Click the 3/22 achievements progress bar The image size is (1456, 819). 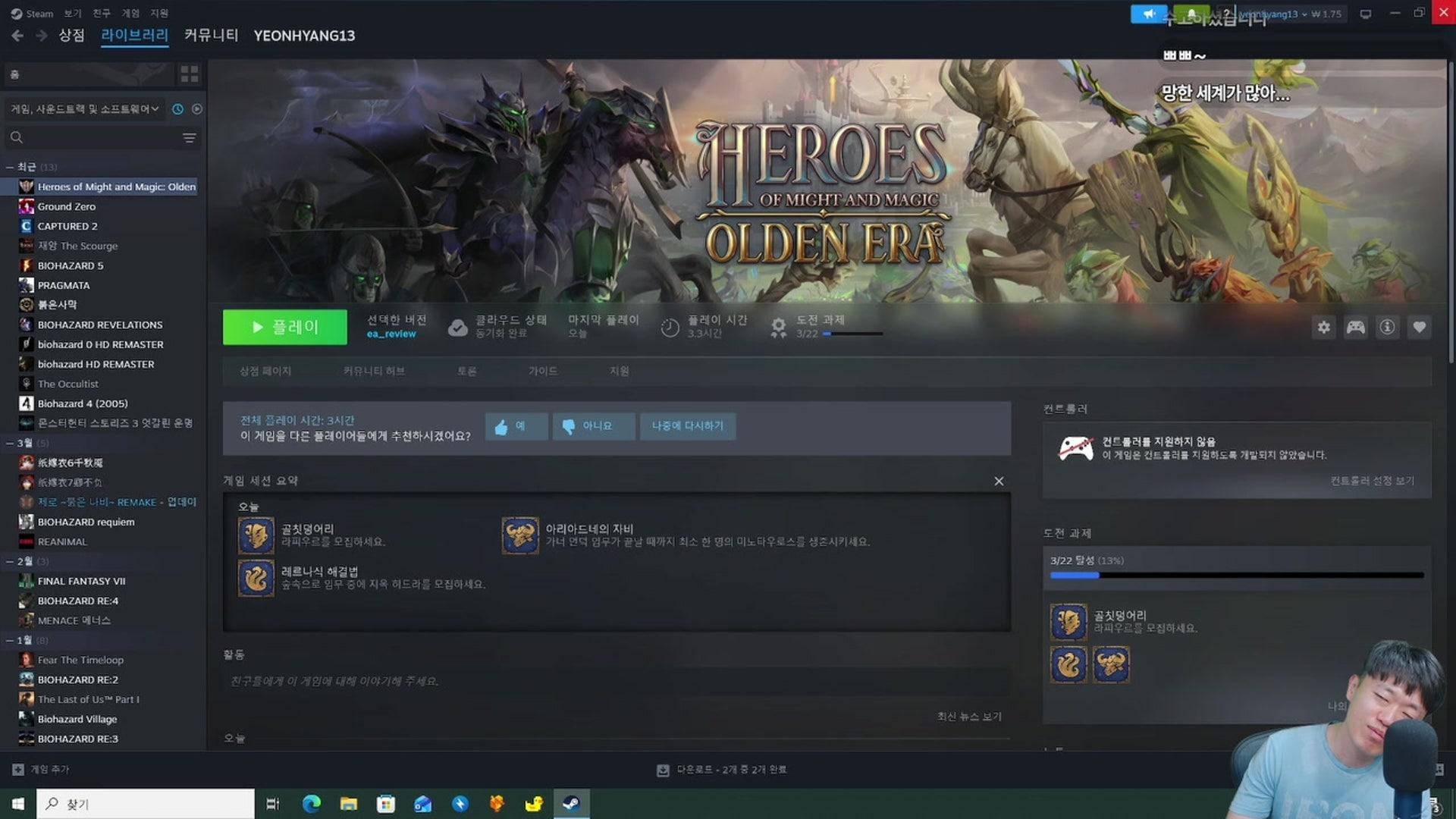[x=1236, y=576]
